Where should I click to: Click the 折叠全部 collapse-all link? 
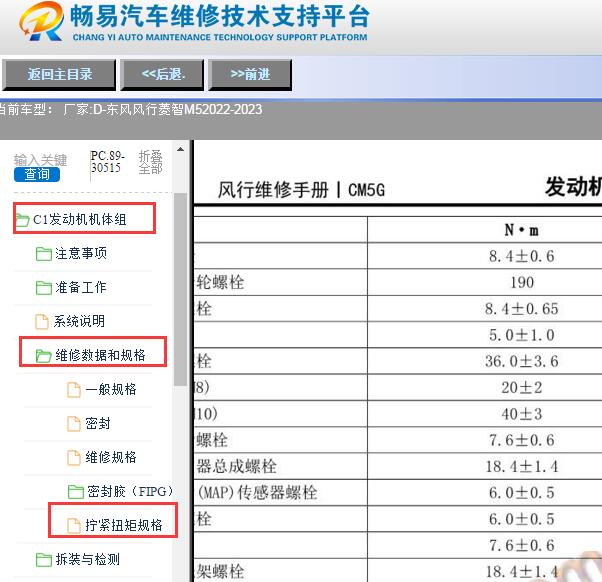point(150,162)
